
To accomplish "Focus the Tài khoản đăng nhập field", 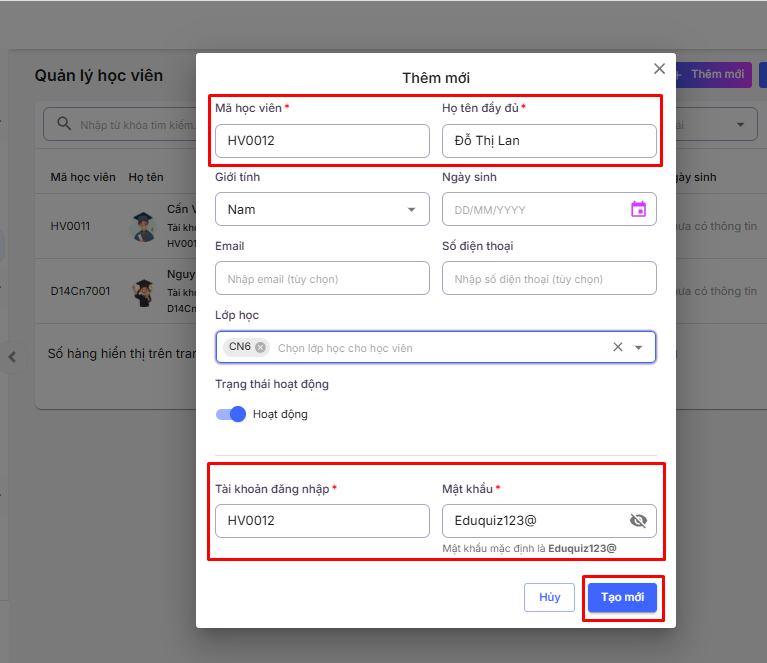I will coord(322,521).
